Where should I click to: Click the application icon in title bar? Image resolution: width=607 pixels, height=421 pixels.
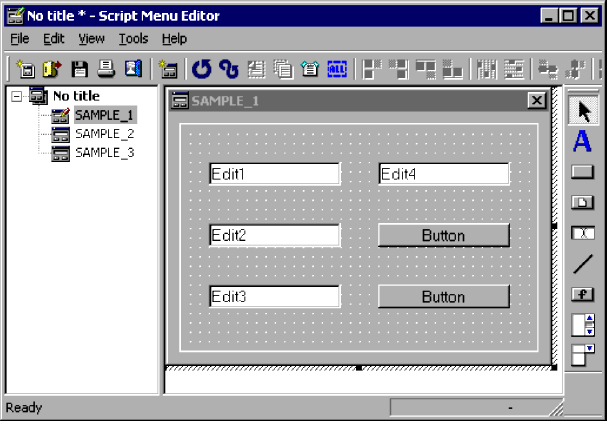click(15, 15)
